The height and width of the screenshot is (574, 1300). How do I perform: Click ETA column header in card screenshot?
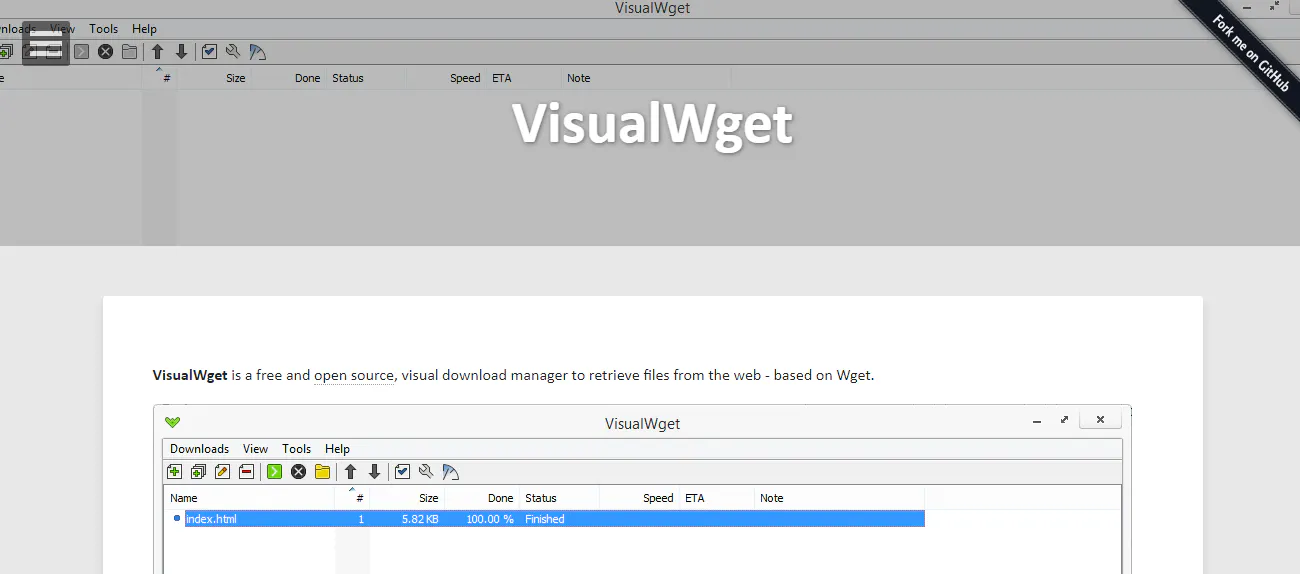tap(694, 498)
